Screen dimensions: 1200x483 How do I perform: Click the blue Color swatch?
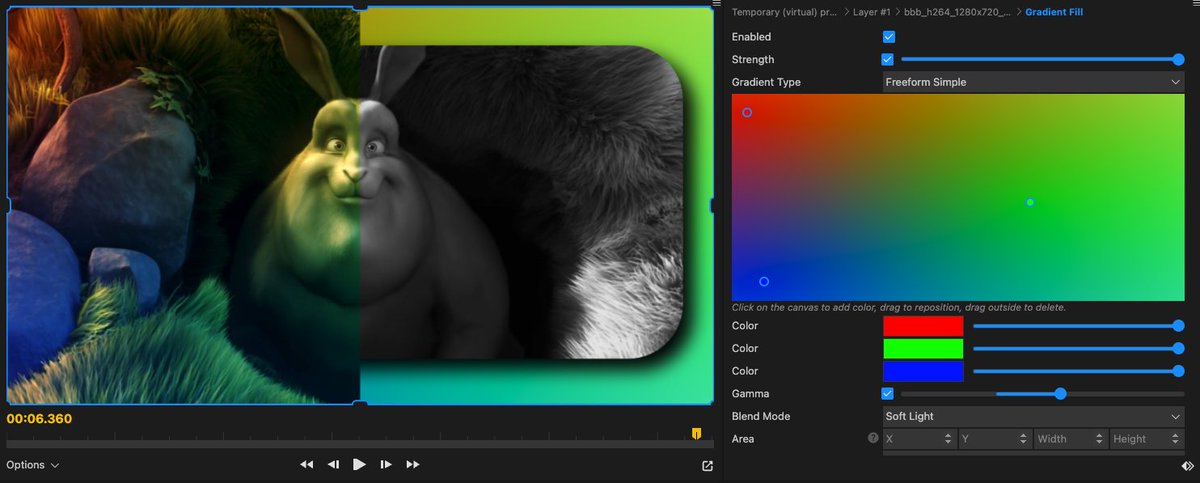coord(923,371)
